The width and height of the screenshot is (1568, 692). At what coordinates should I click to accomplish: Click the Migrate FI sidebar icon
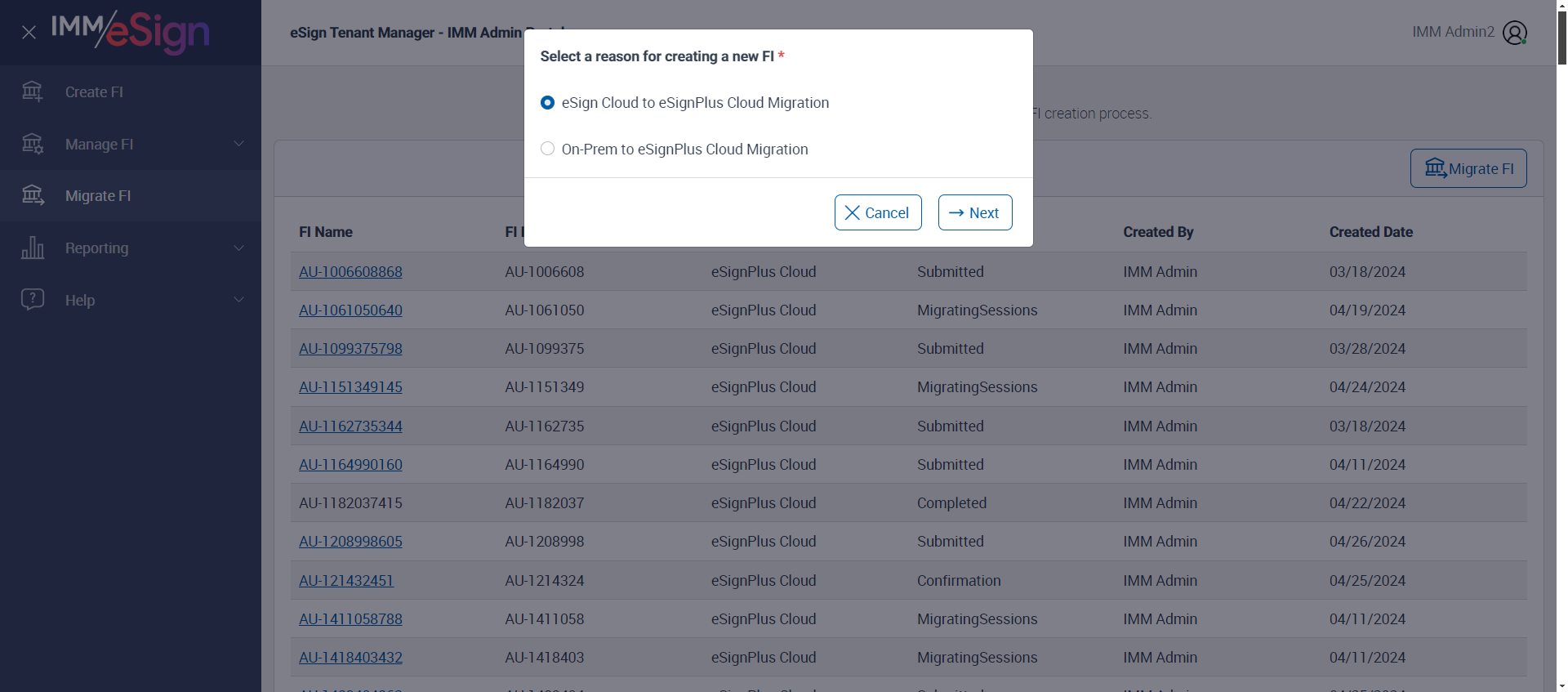(33, 195)
